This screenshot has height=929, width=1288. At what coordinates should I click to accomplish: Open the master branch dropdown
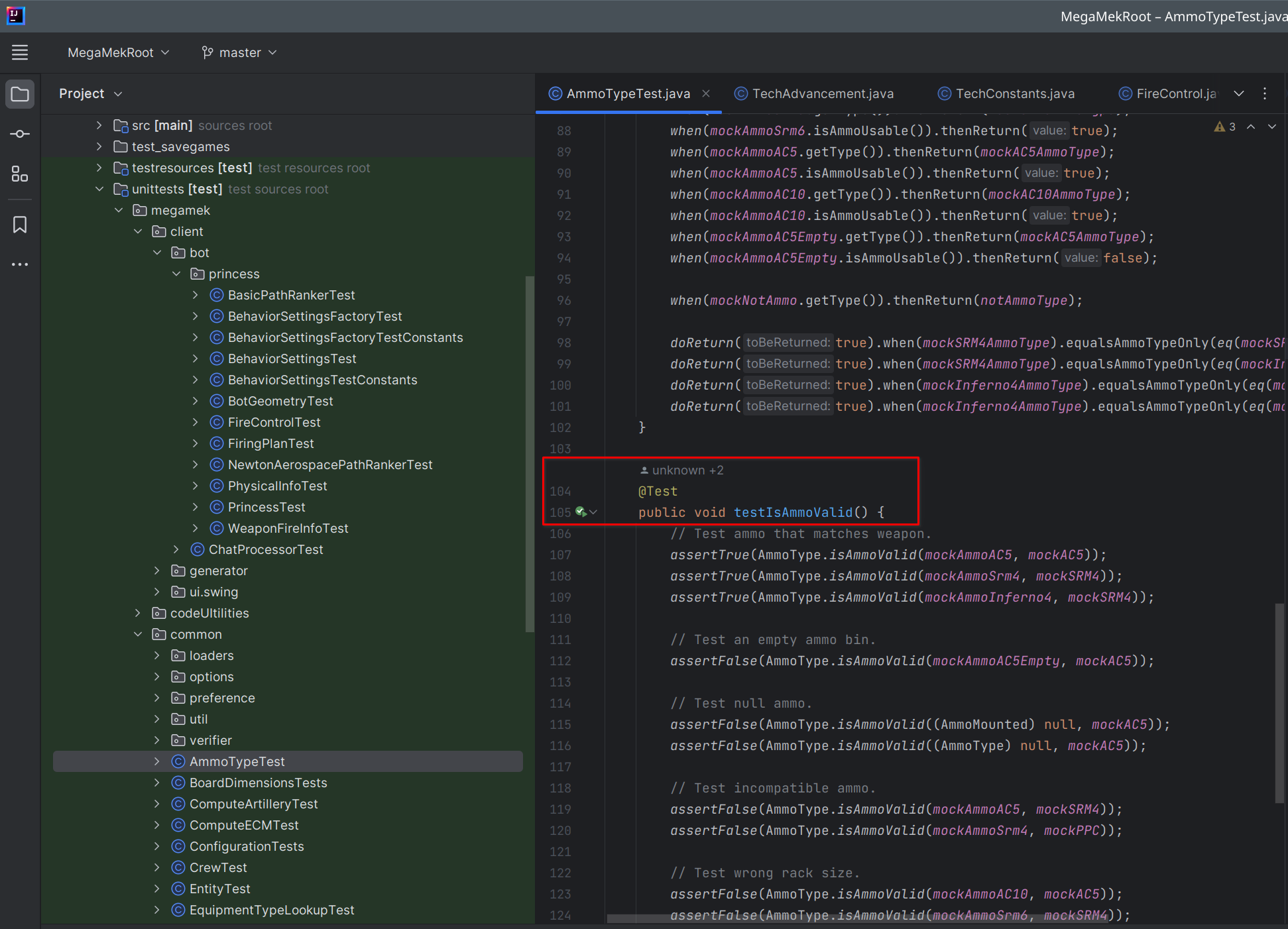(x=239, y=52)
